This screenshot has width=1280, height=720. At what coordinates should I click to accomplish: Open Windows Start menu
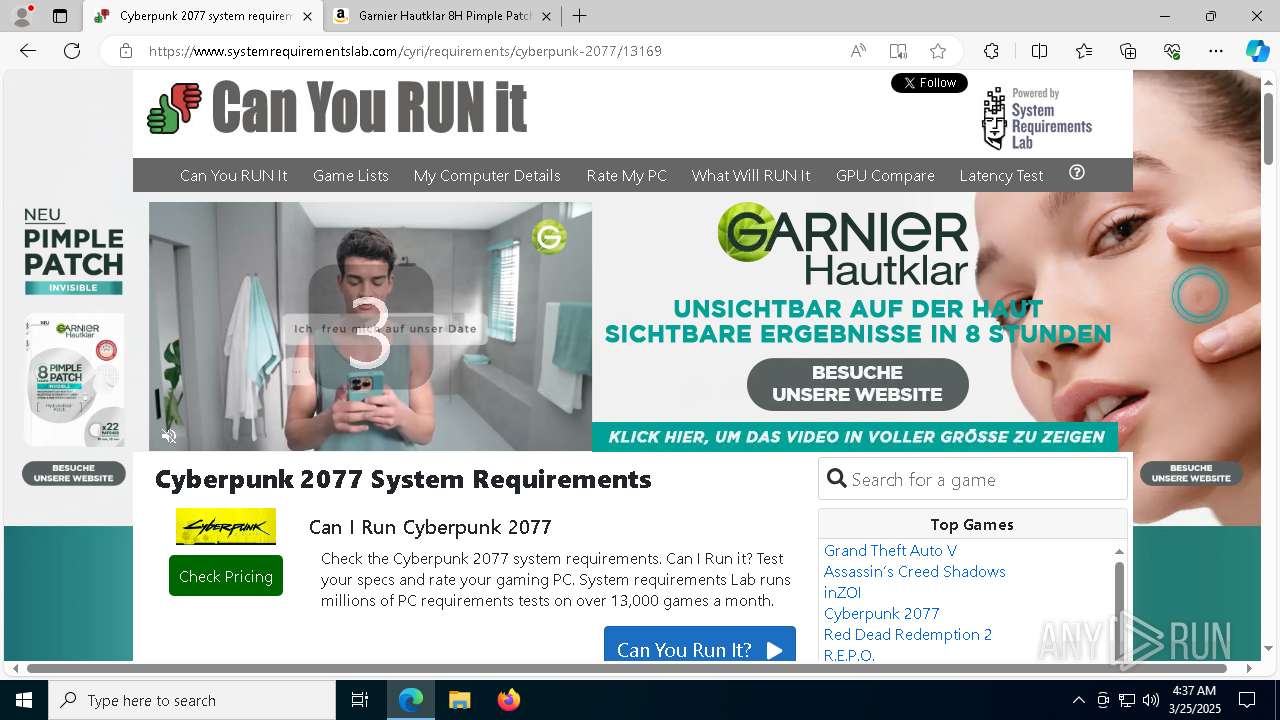click(x=24, y=700)
